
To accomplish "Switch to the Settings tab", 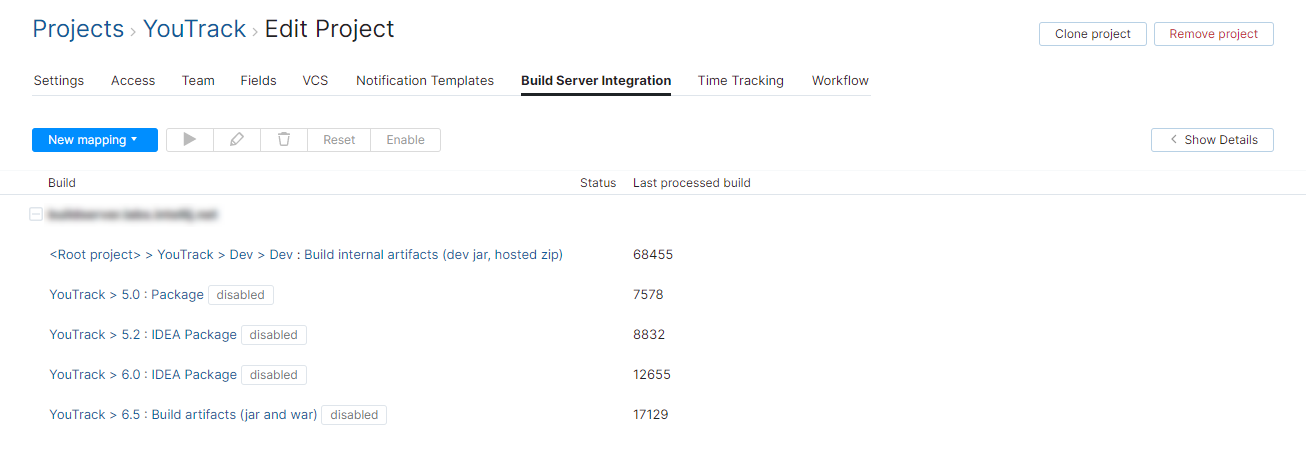I will [59, 81].
